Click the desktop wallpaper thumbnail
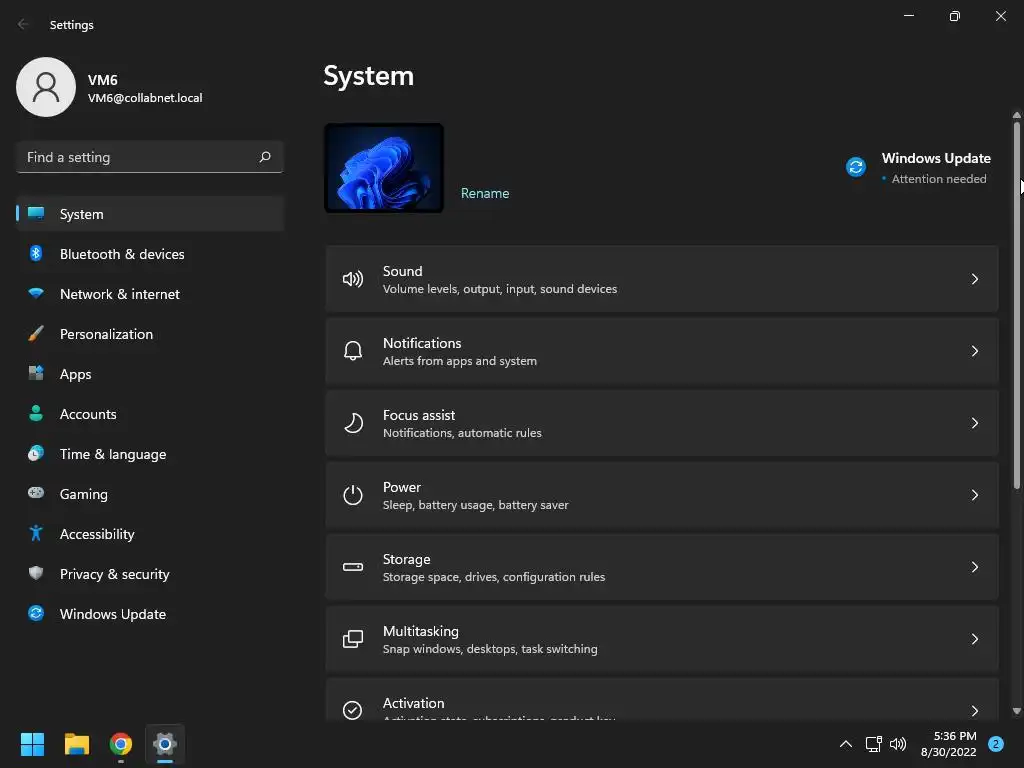The height and width of the screenshot is (768, 1024). (x=384, y=168)
